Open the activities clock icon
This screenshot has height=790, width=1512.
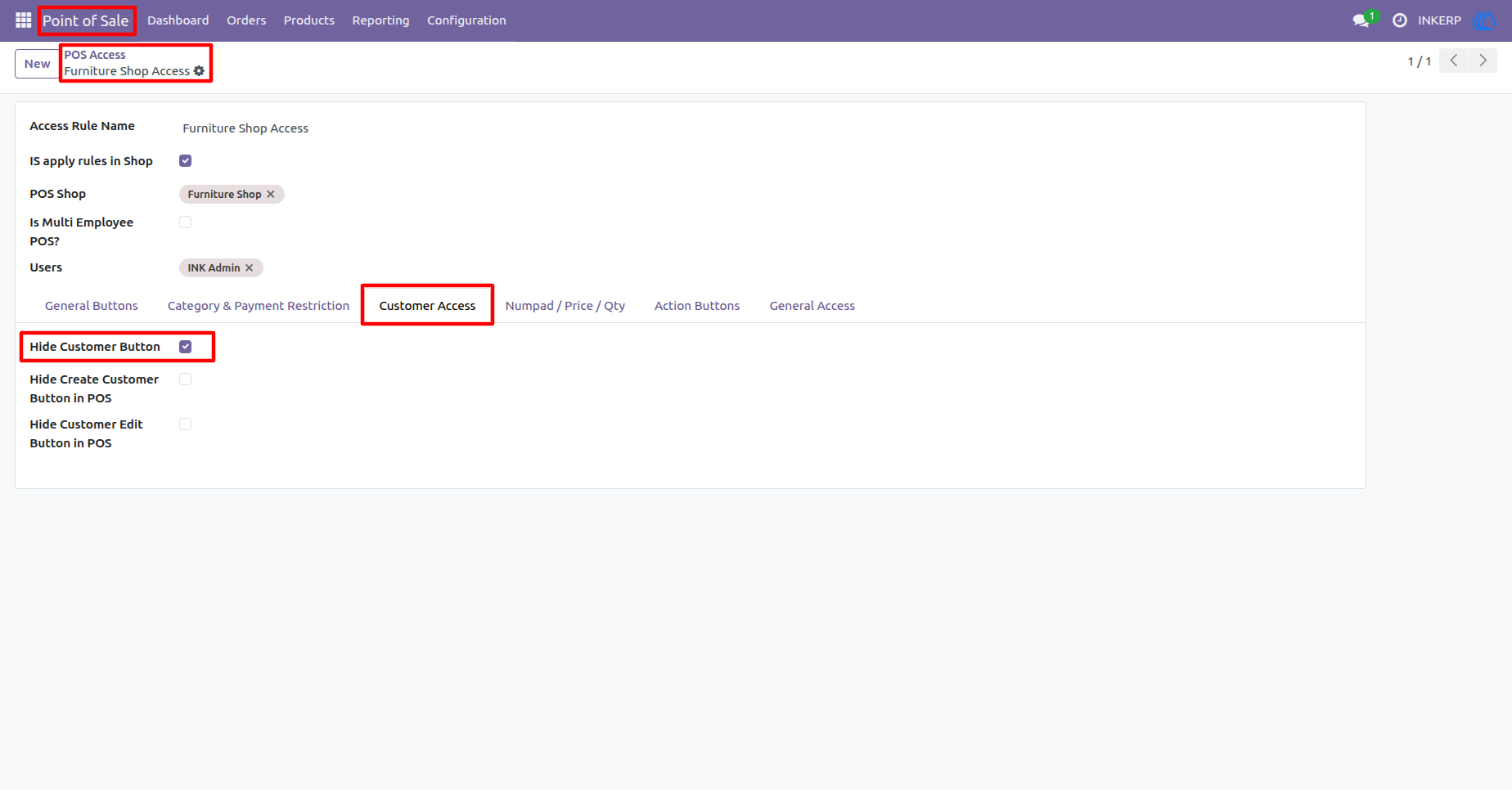1400,20
